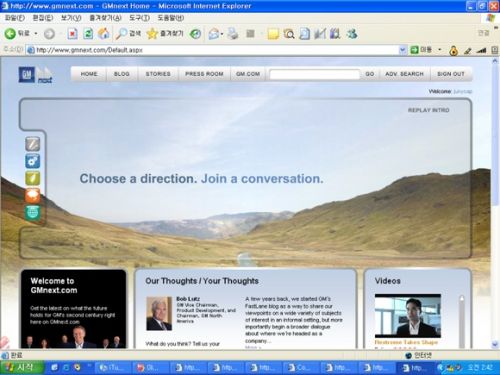Expand the Mail button dropdown arrow
This screenshot has width=500, height=375.
tap(222, 34)
